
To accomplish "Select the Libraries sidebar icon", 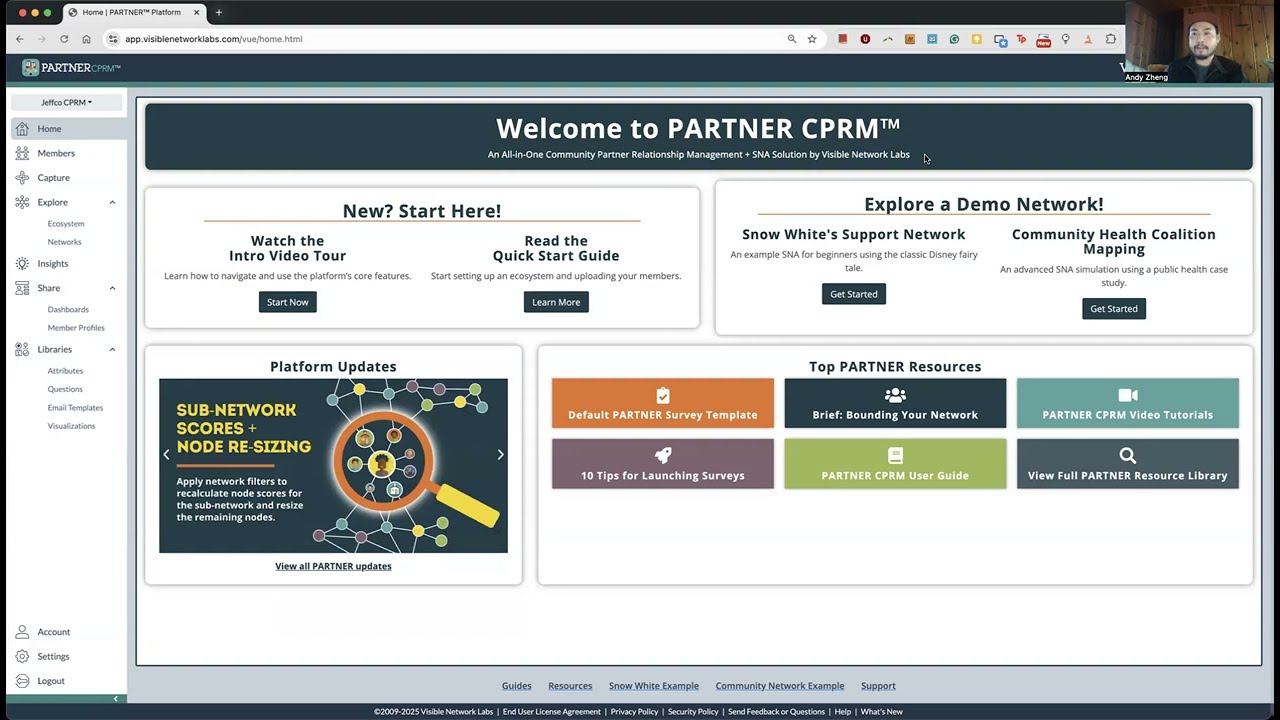I will click(22, 349).
